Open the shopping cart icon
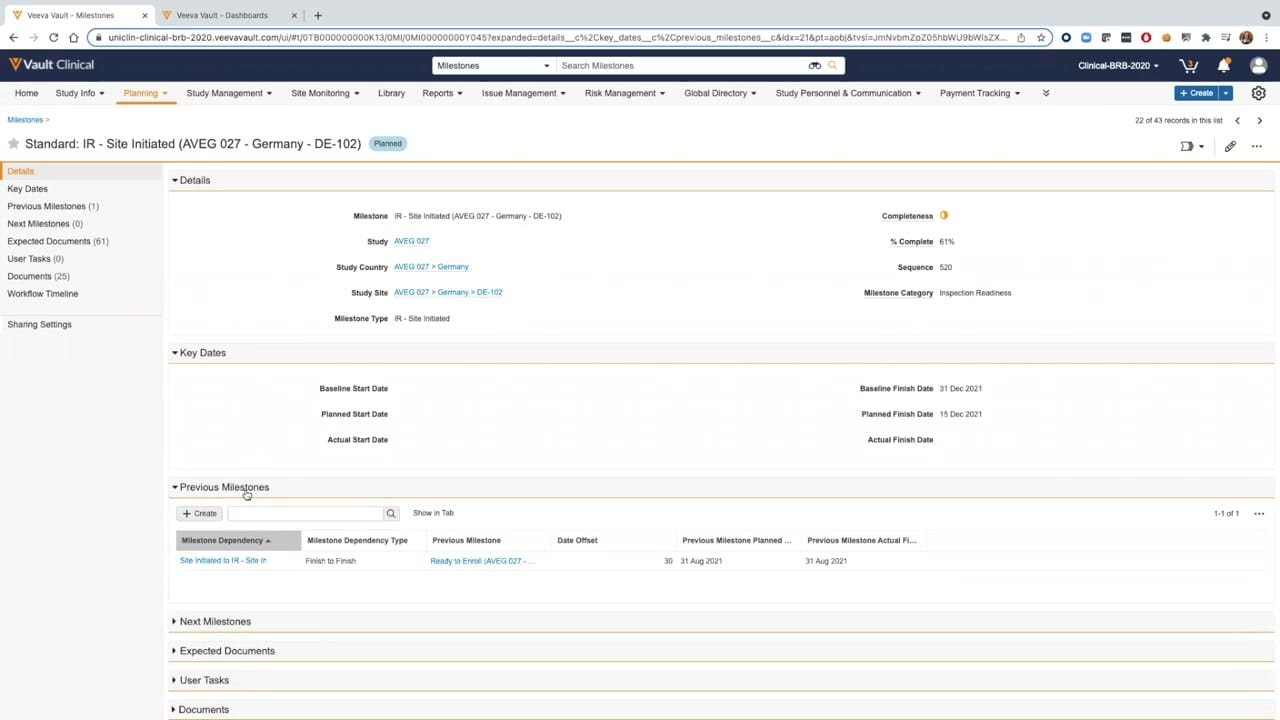Image resolution: width=1280 pixels, height=720 pixels. coord(1189,65)
